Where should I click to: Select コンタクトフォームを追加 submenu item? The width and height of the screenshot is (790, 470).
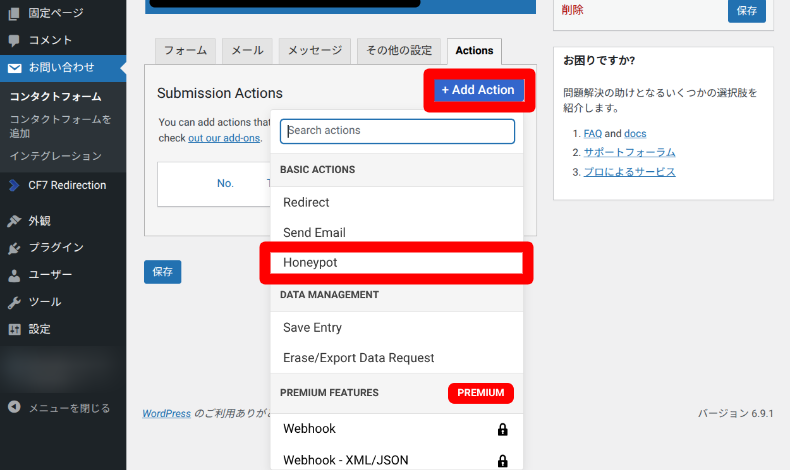coord(60,126)
